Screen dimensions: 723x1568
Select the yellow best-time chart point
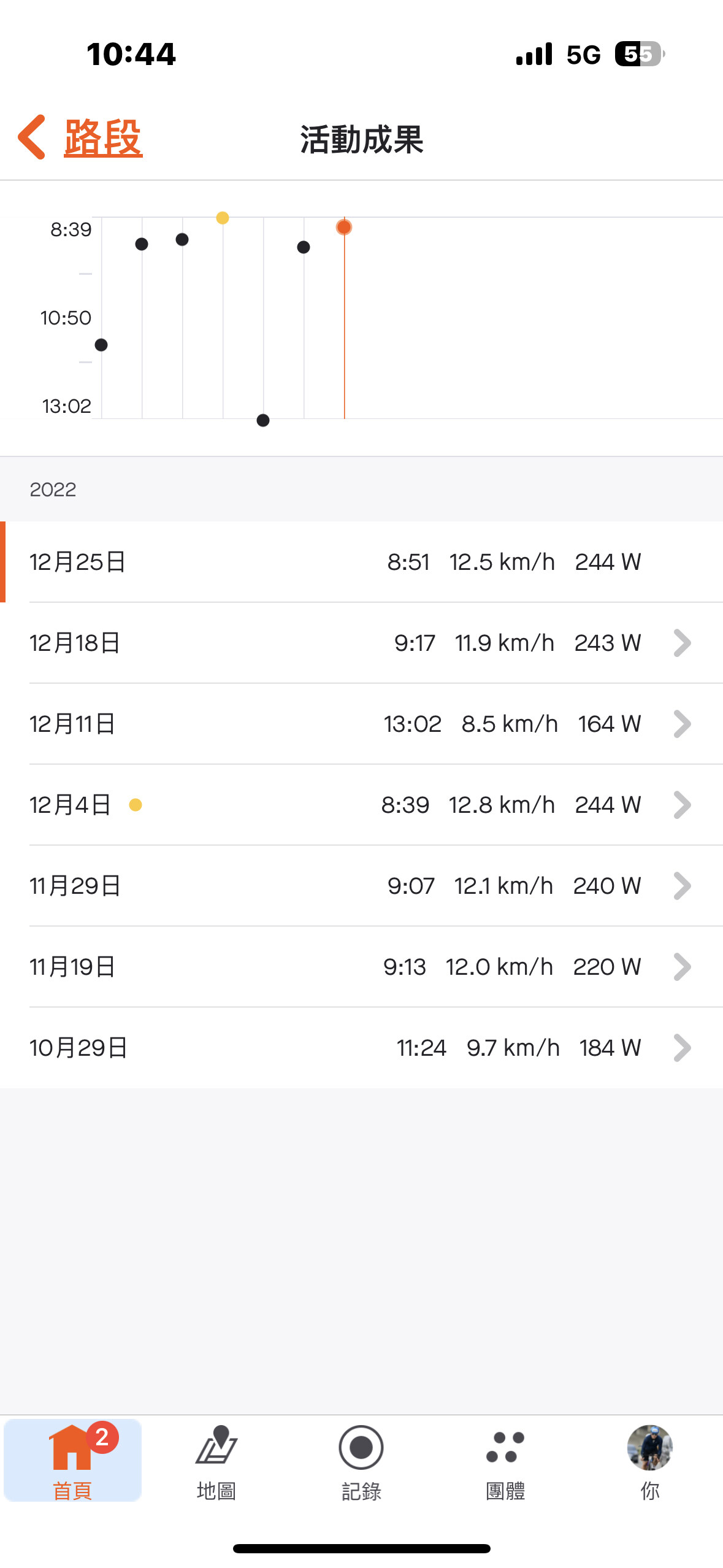(223, 218)
